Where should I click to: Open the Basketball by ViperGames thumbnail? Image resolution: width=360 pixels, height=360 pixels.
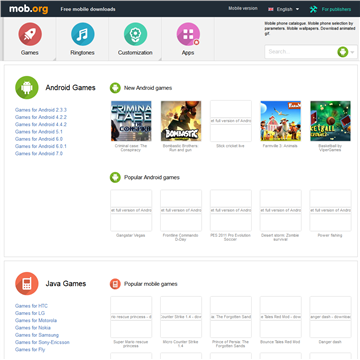[330, 121]
